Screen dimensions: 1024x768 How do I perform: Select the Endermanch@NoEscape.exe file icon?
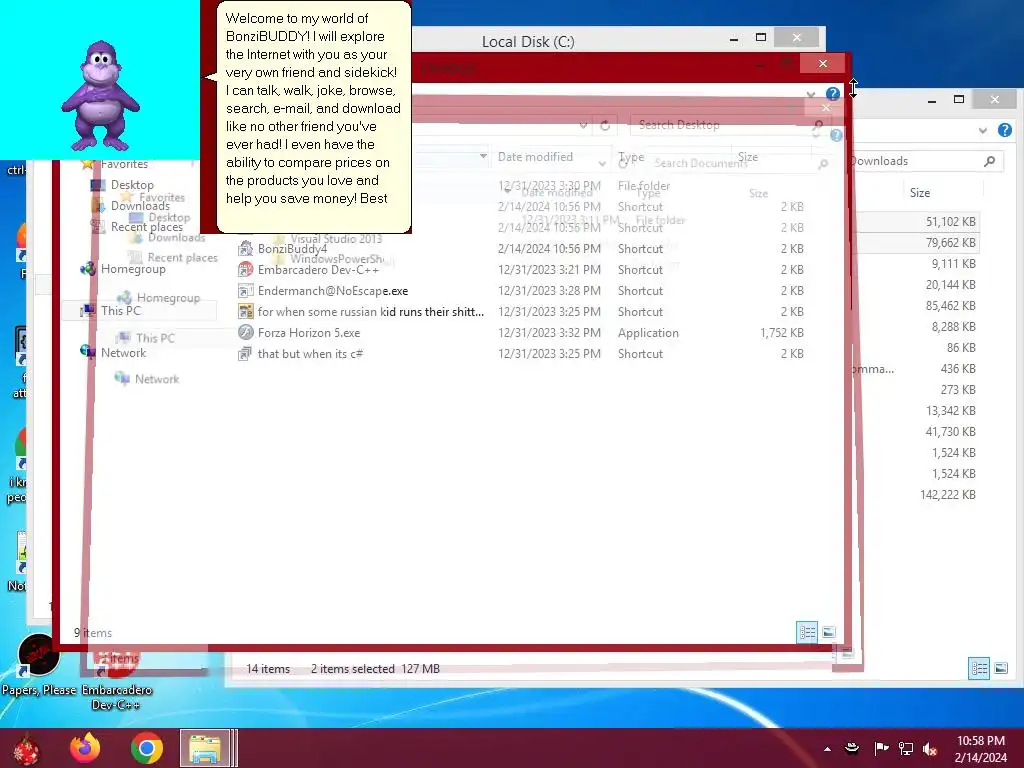(246, 291)
